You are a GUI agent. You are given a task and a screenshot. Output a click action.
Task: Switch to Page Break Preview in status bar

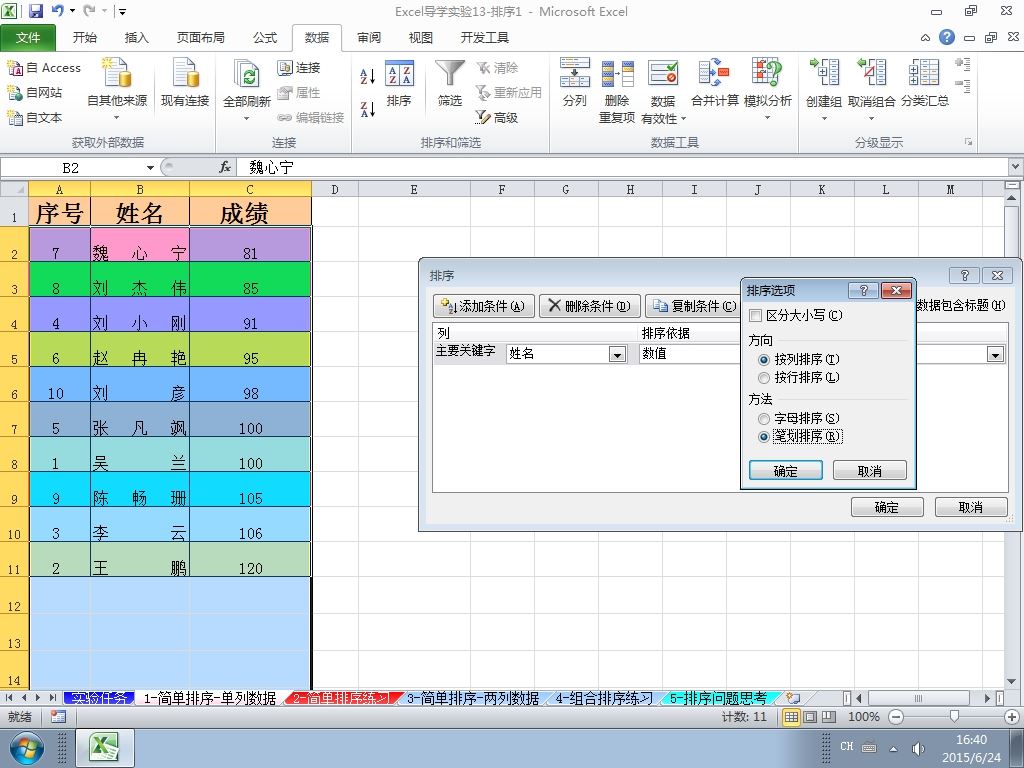point(829,717)
